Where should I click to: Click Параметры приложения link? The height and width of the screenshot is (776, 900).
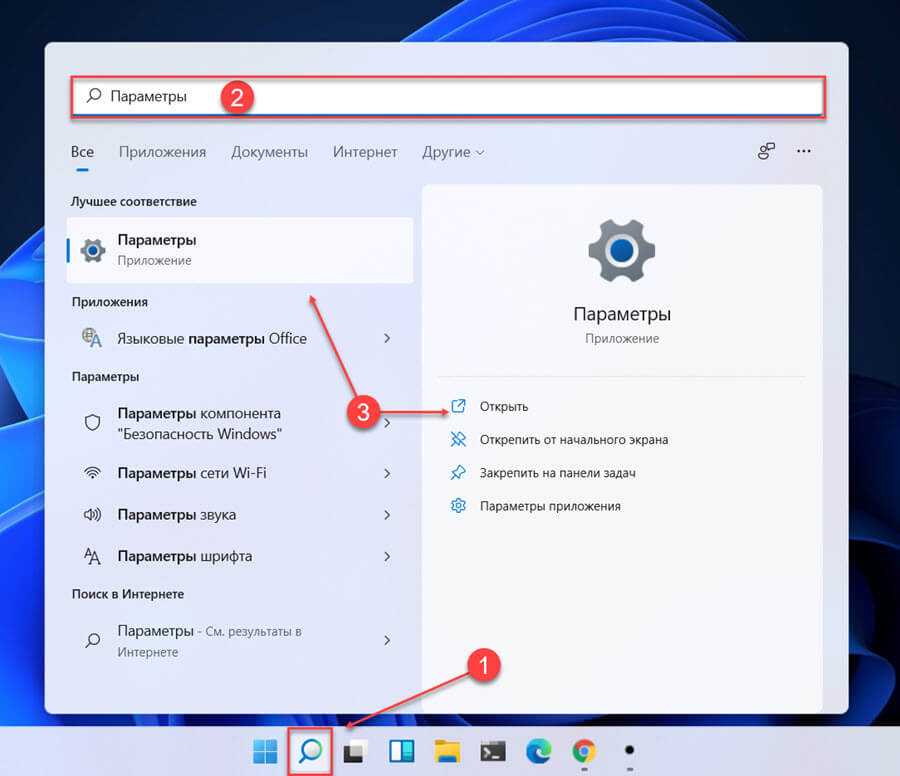pos(550,506)
